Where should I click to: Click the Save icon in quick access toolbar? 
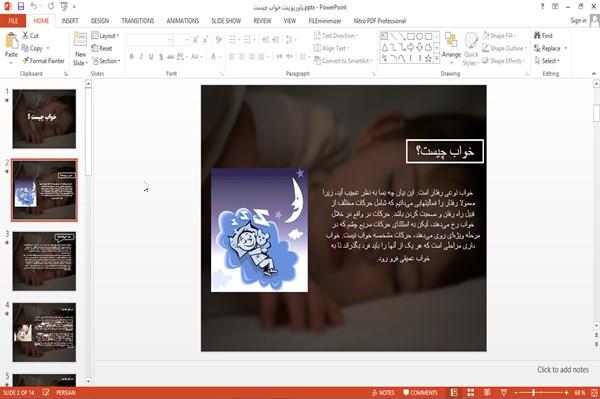[21, 7]
